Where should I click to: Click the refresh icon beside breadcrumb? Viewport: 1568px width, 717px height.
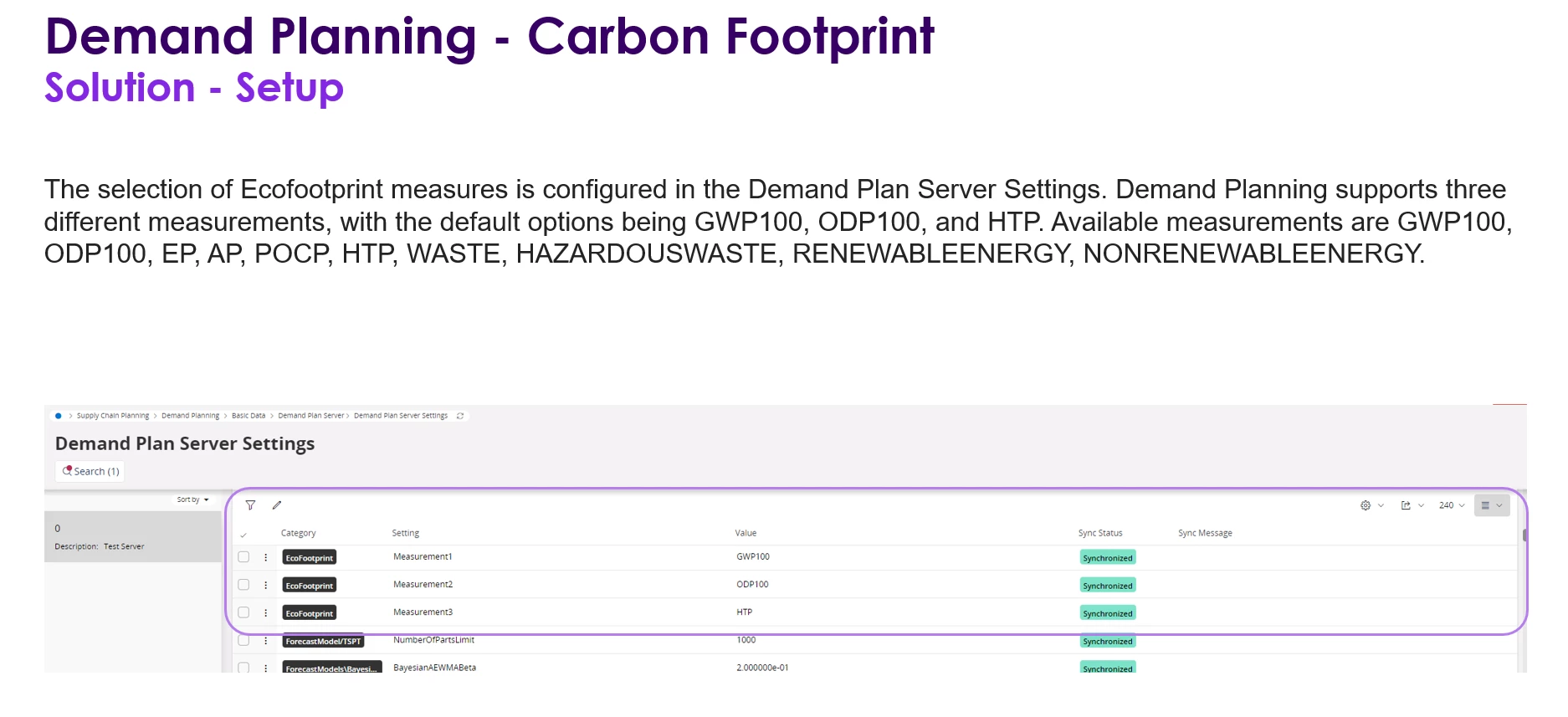pyautogui.click(x=460, y=416)
